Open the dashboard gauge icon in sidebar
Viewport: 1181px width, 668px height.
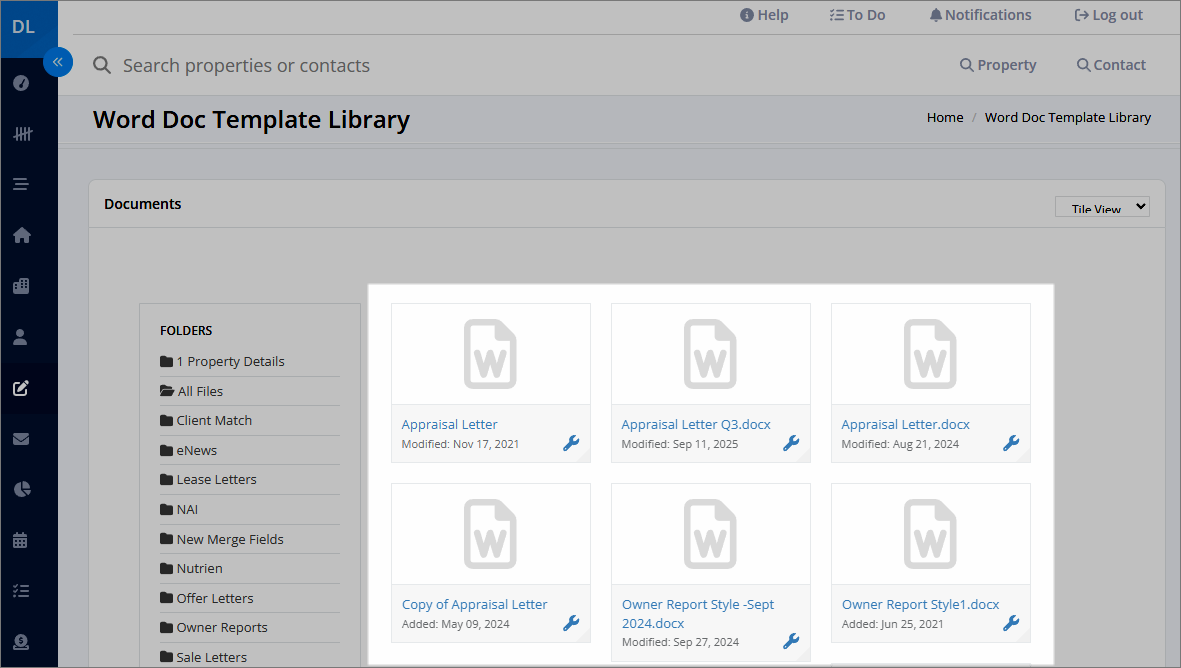click(21, 83)
